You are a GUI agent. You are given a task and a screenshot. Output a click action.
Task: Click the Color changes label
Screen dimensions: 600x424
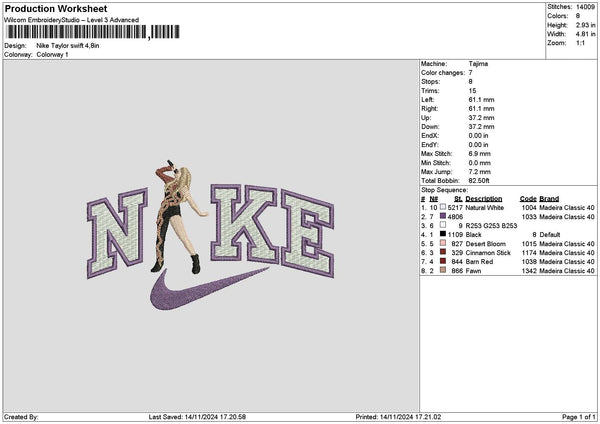443,73
